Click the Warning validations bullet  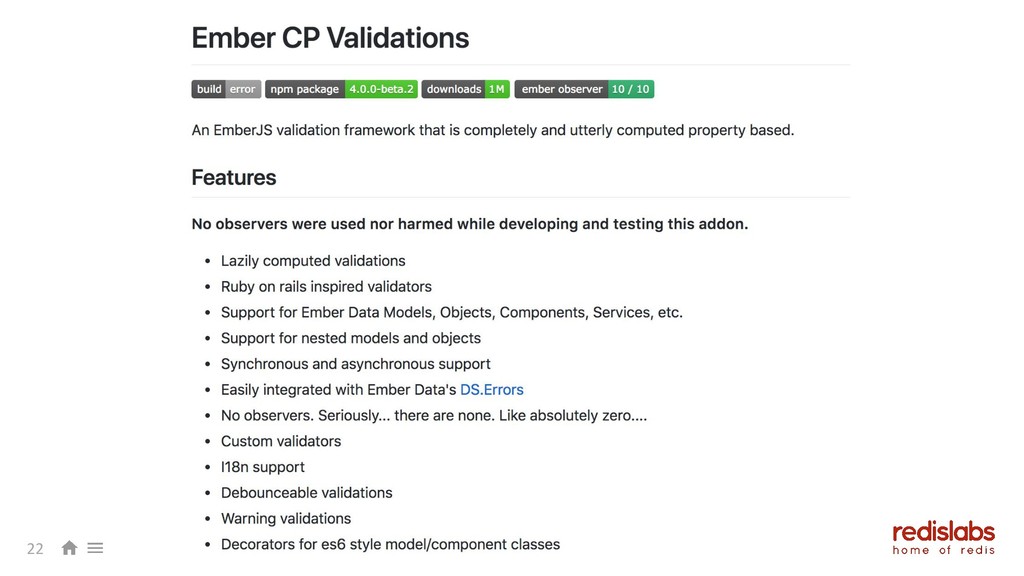[285, 519]
